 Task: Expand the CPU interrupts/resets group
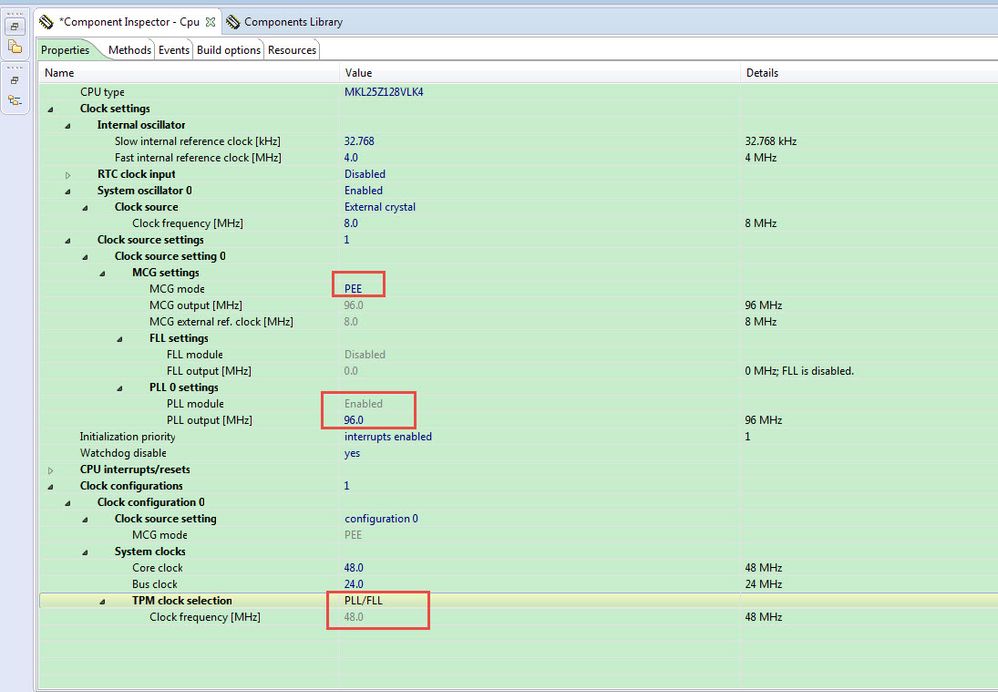click(50, 470)
